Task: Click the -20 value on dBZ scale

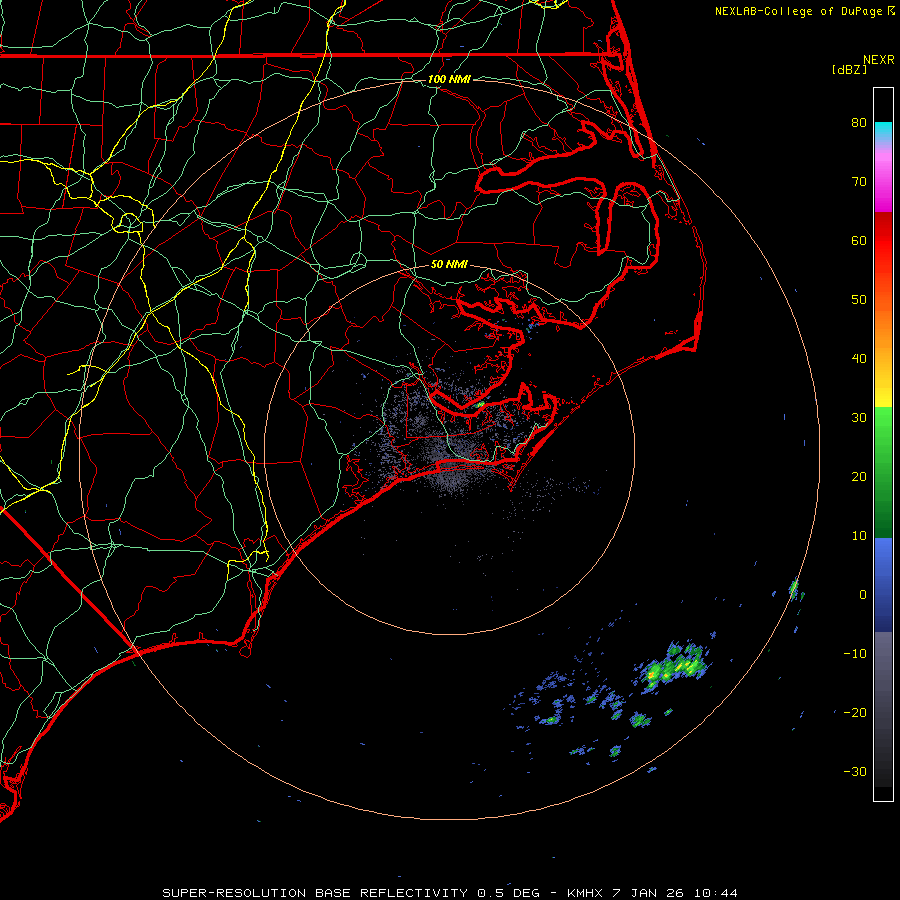Action: pyautogui.click(x=855, y=713)
